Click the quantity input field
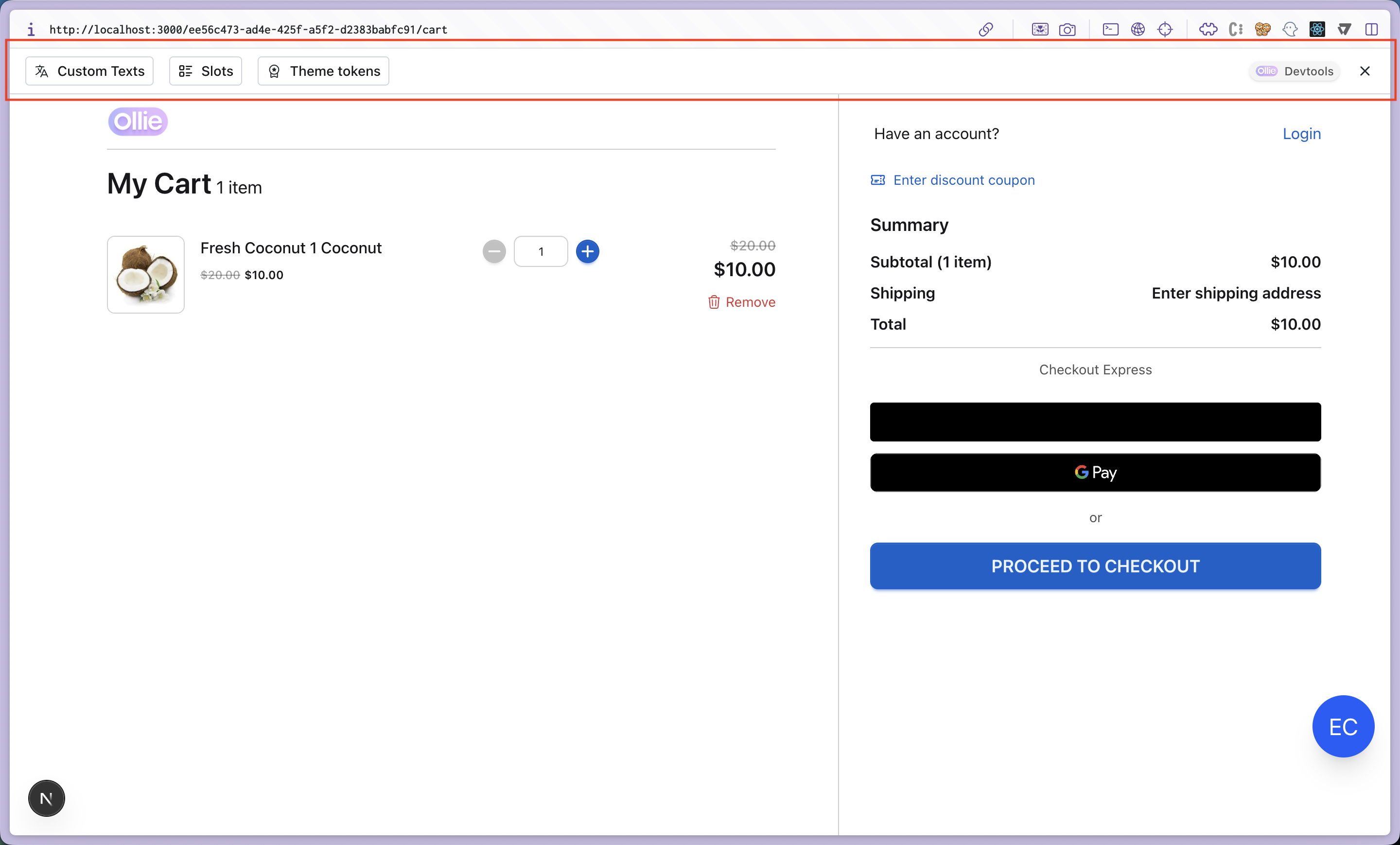Image resolution: width=1400 pixels, height=845 pixels. point(541,251)
